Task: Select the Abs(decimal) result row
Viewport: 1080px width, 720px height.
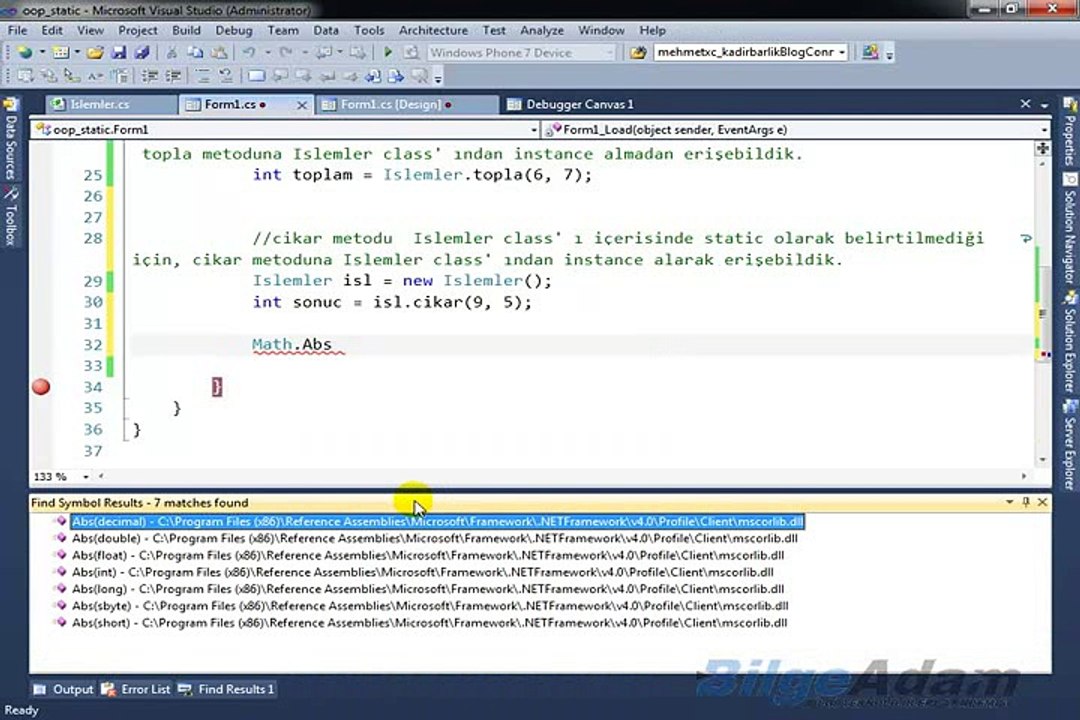Action: [437, 522]
